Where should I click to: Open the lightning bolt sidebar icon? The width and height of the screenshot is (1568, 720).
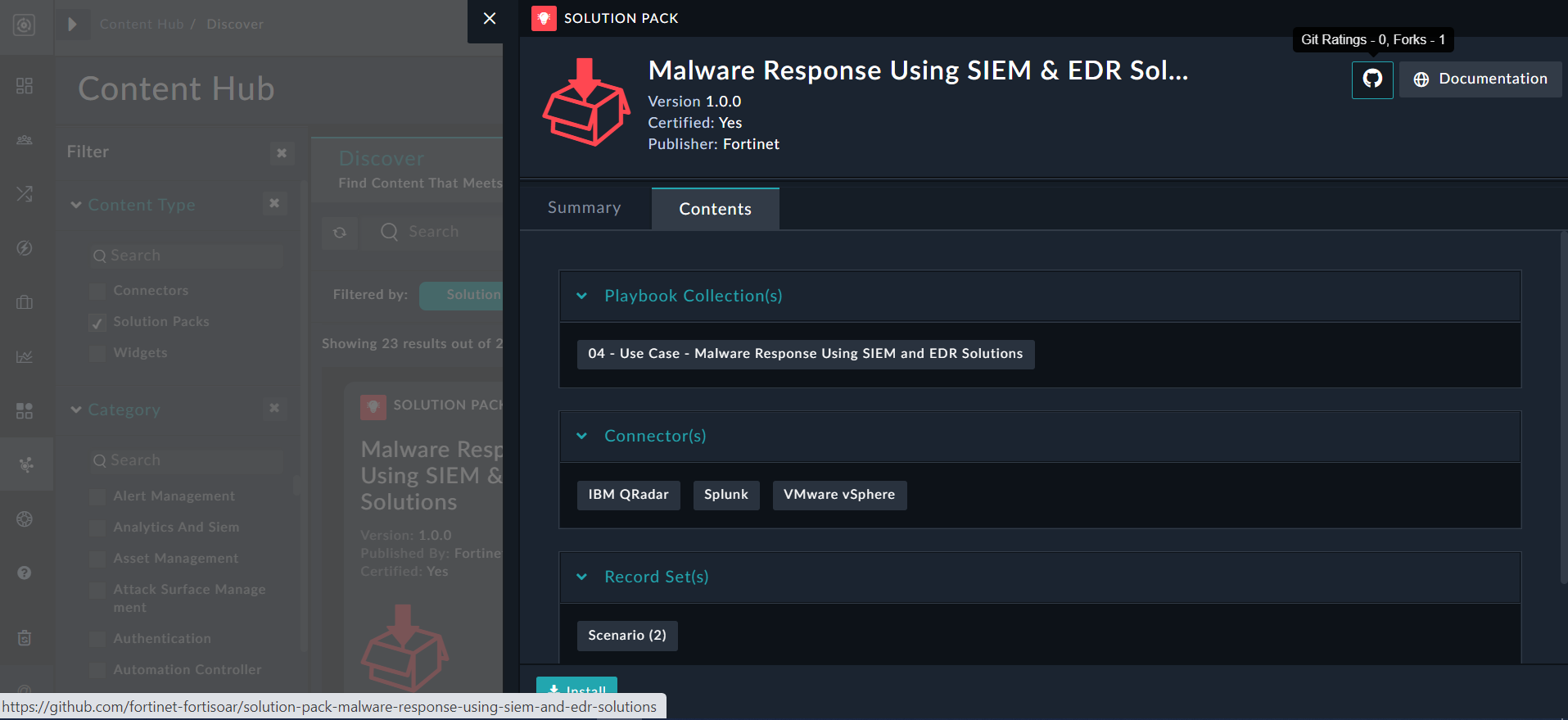pyautogui.click(x=25, y=248)
